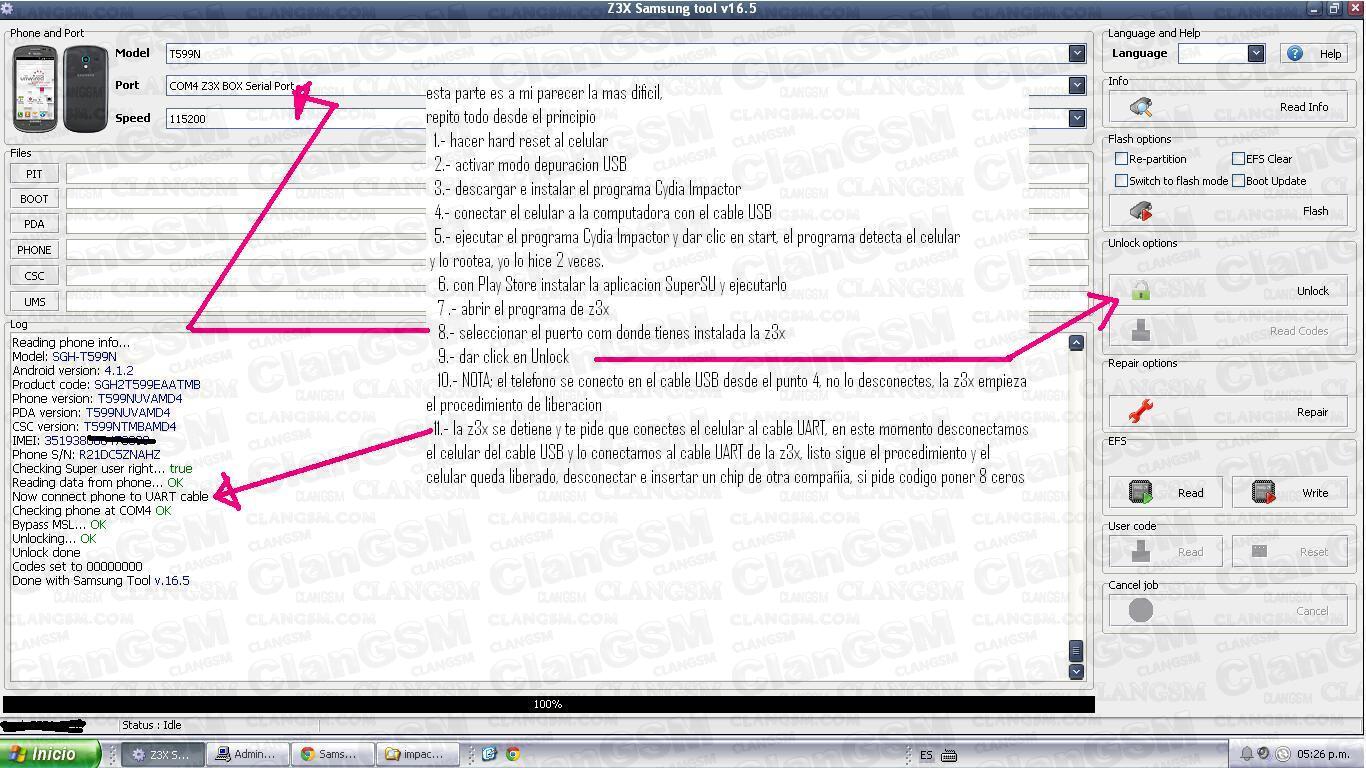1366x768 pixels.
Task: Switch to Admin... taskbar window
Action: tap(247, 754)
